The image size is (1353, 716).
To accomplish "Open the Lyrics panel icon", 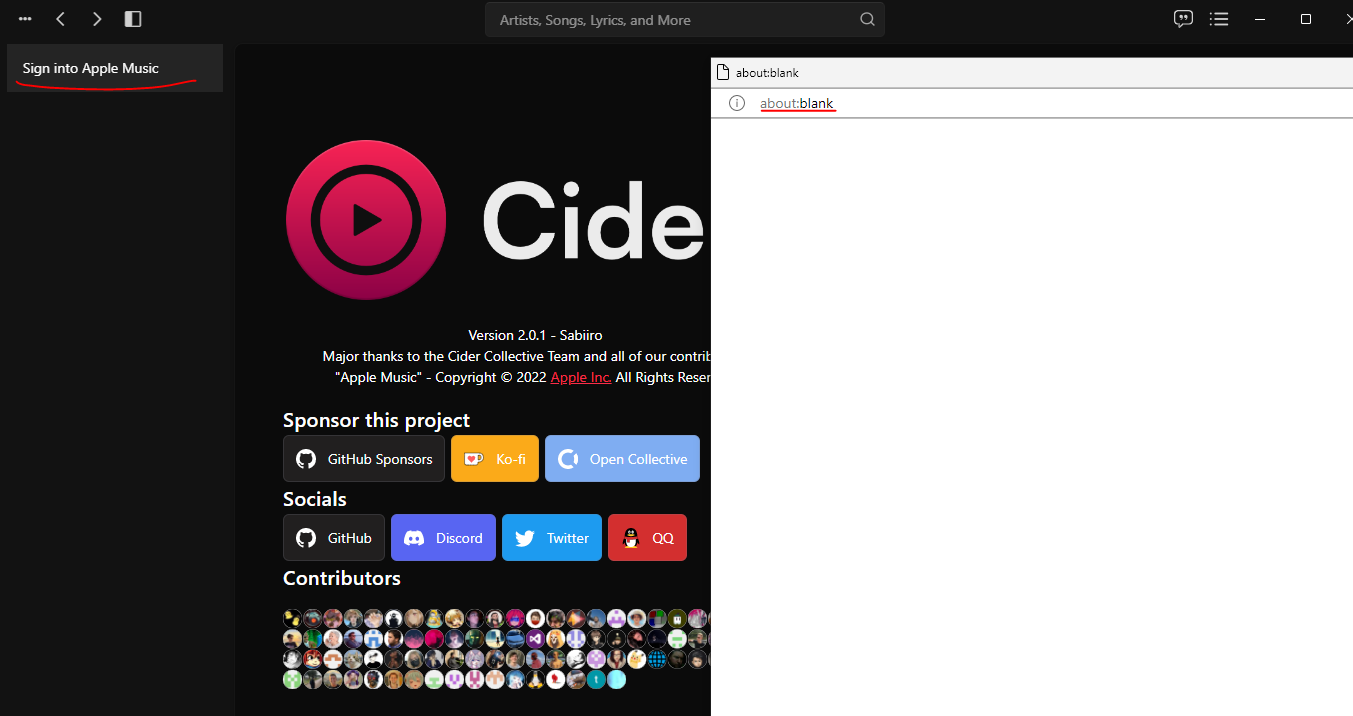I will (1183, 18).
